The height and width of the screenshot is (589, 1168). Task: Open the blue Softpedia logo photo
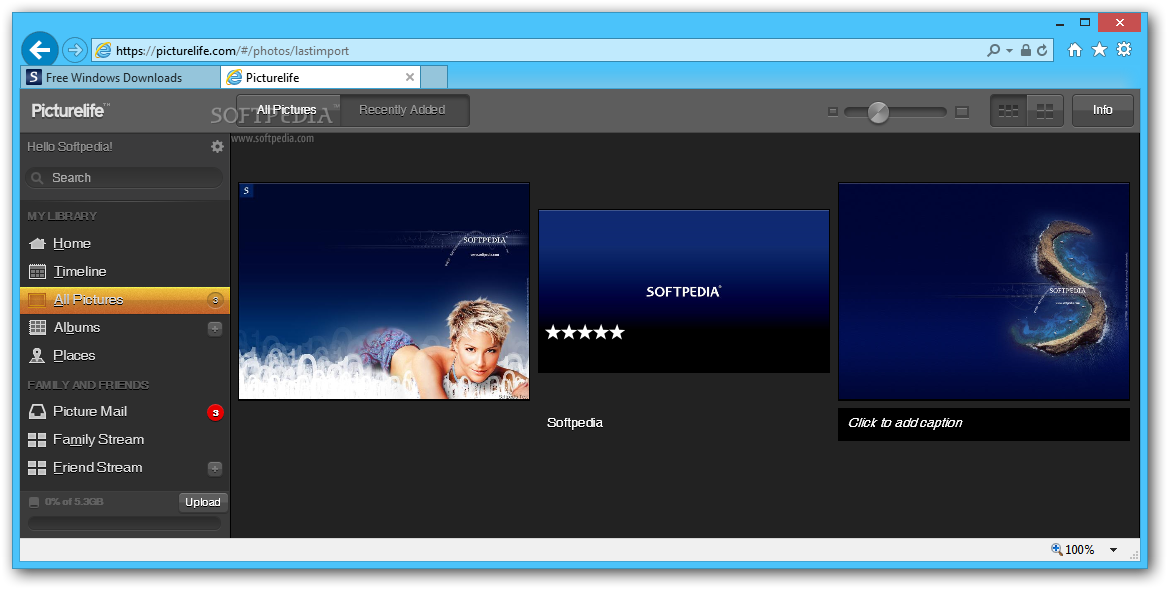click(x=684, y=291)
